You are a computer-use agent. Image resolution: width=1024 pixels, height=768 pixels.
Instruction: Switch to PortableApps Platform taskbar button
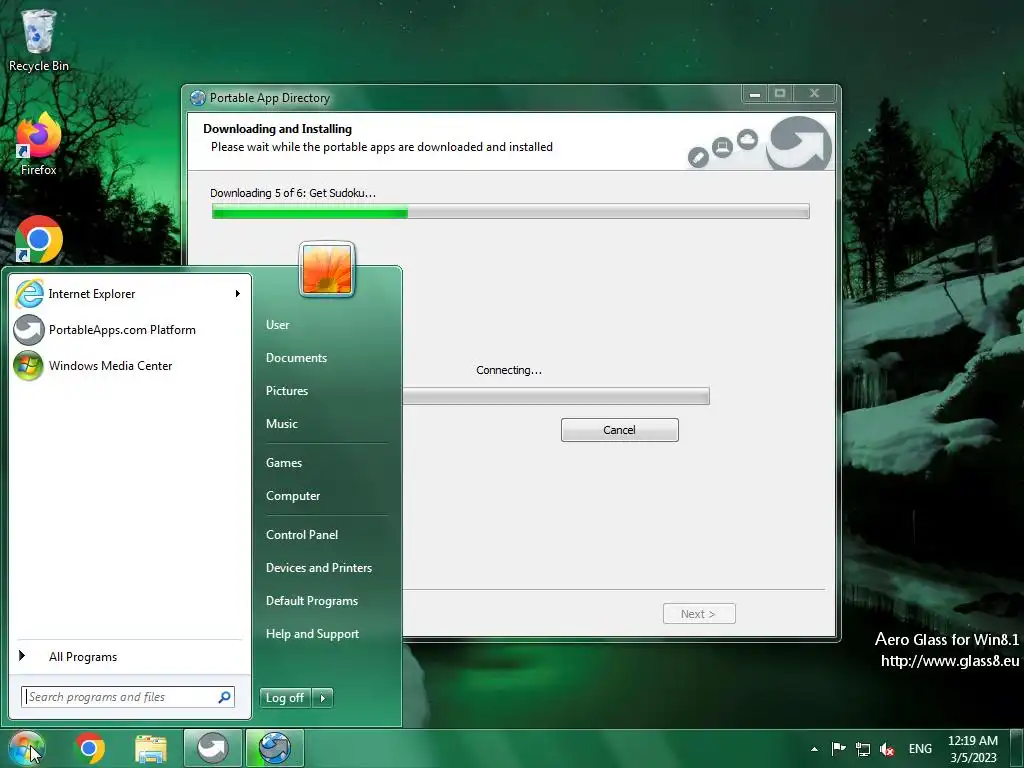tap(212, 748)
